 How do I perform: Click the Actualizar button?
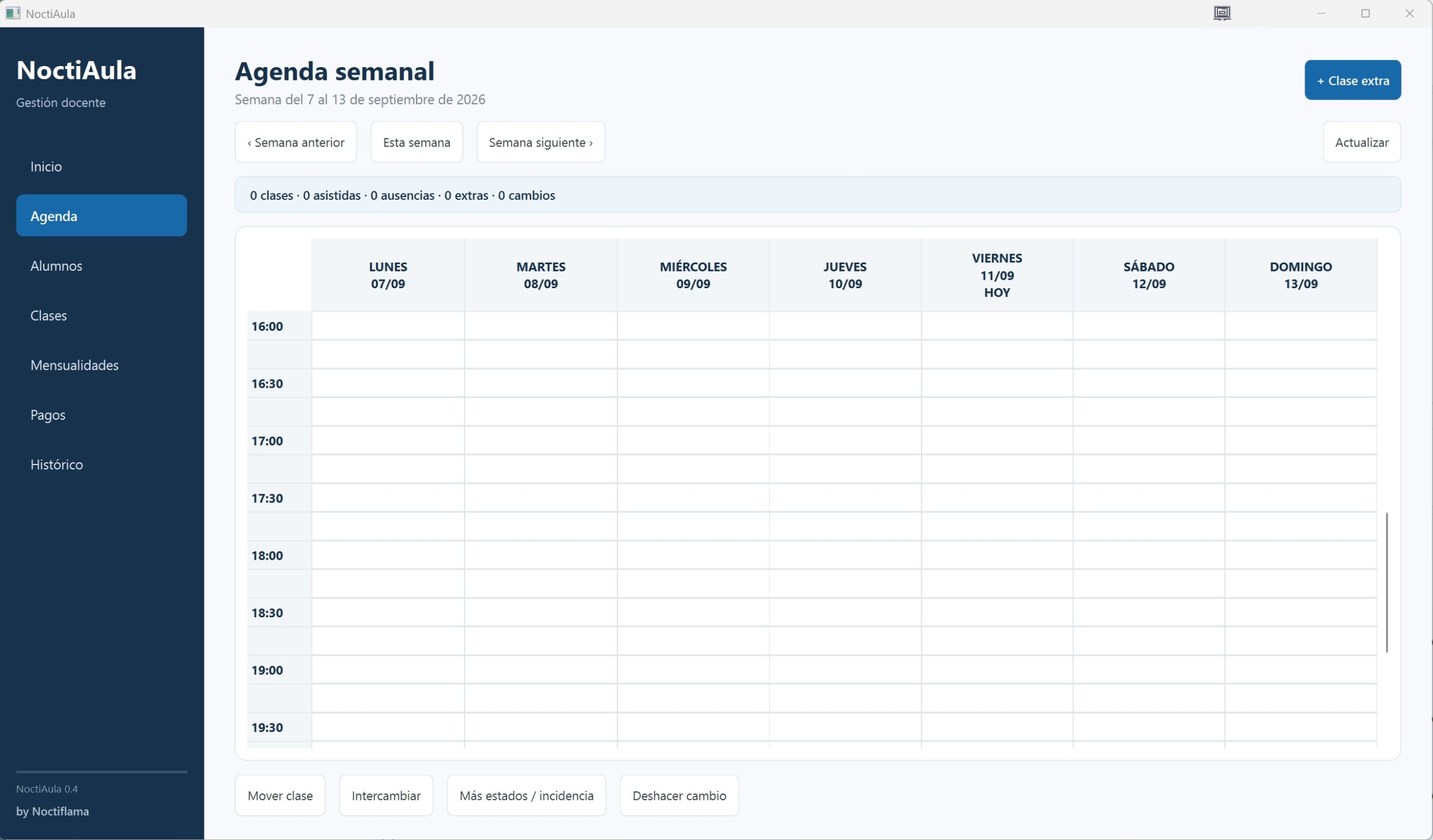(x=1362, y=142)
